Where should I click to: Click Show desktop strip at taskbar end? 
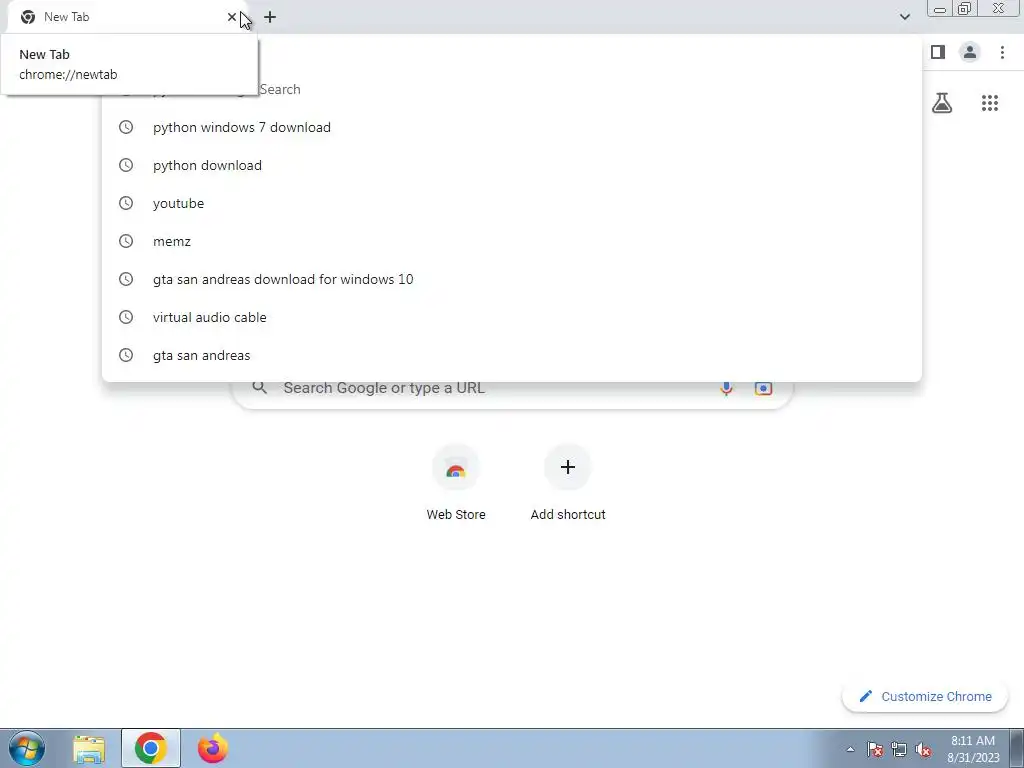click(x=1016, y=748)
